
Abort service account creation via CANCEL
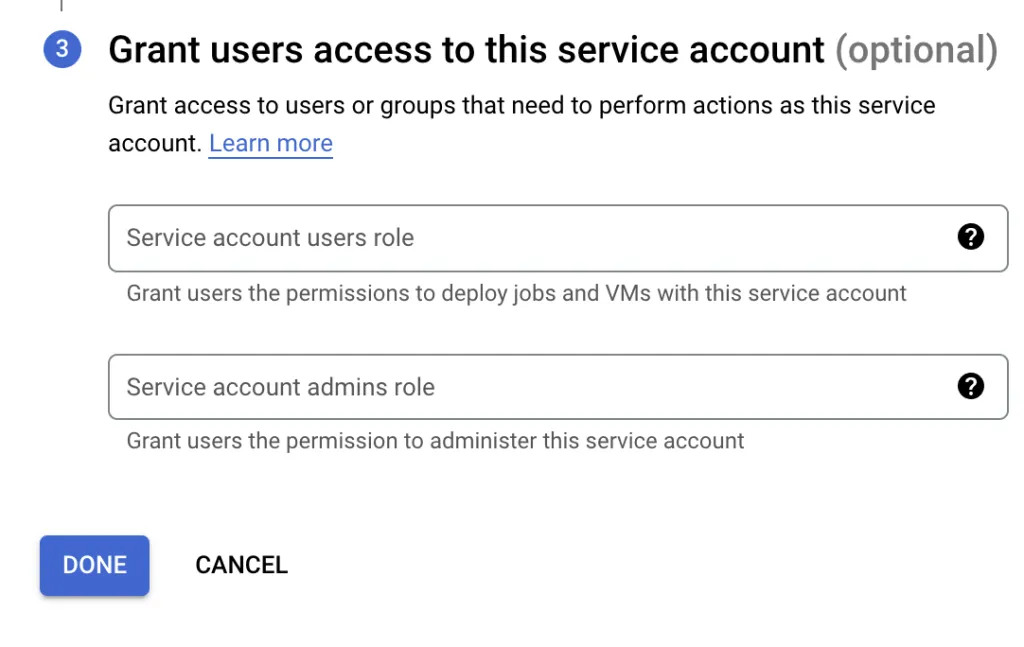pos(241,565)
